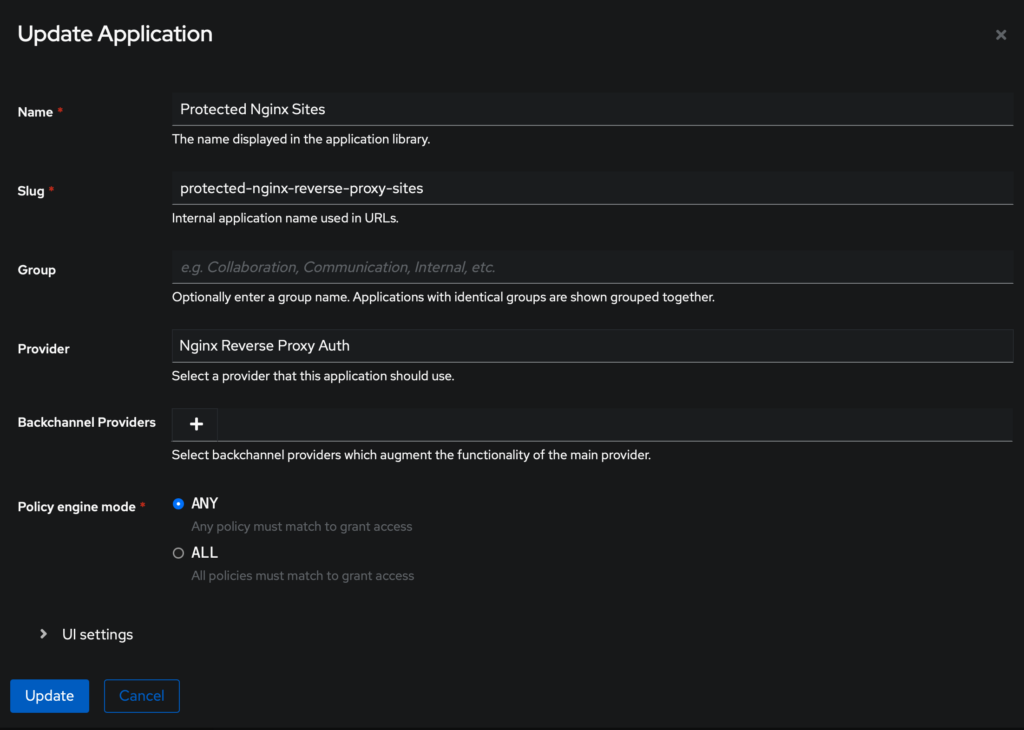Click the Slug field label
1024x730 pixels.
(x=31, y=191)
